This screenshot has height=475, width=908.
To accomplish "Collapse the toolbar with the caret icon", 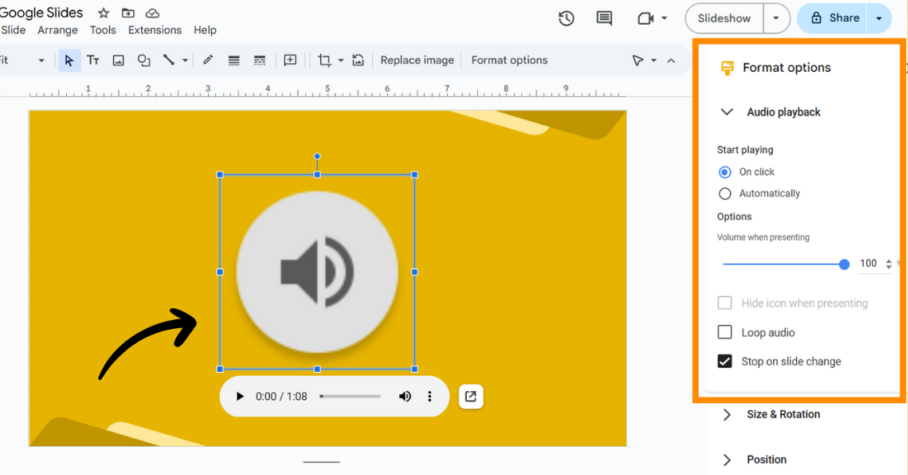I will [x=671, y=60].
